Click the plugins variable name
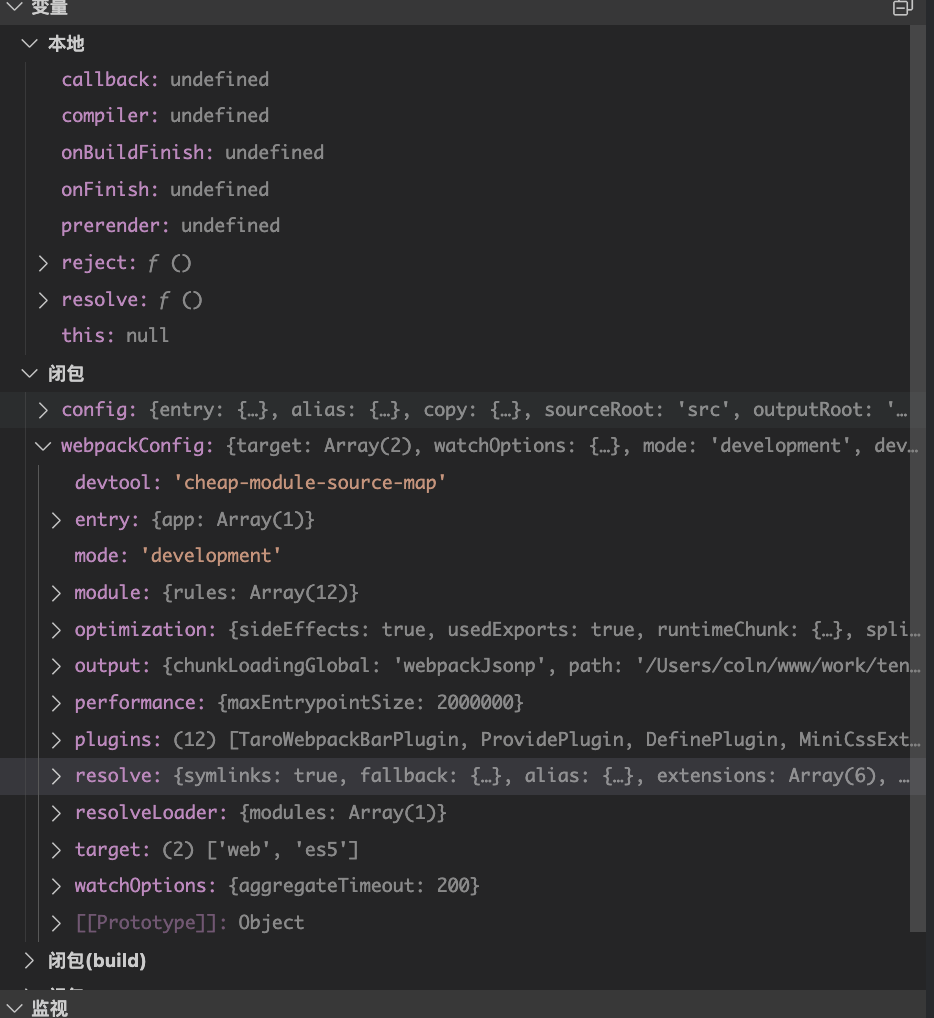The height and width of the screenshot is (1018, 934). [113, 740]
